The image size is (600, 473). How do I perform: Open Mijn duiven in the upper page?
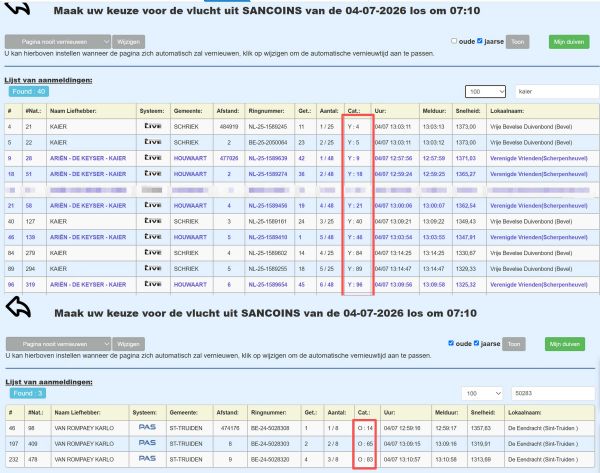coord(569,42)
